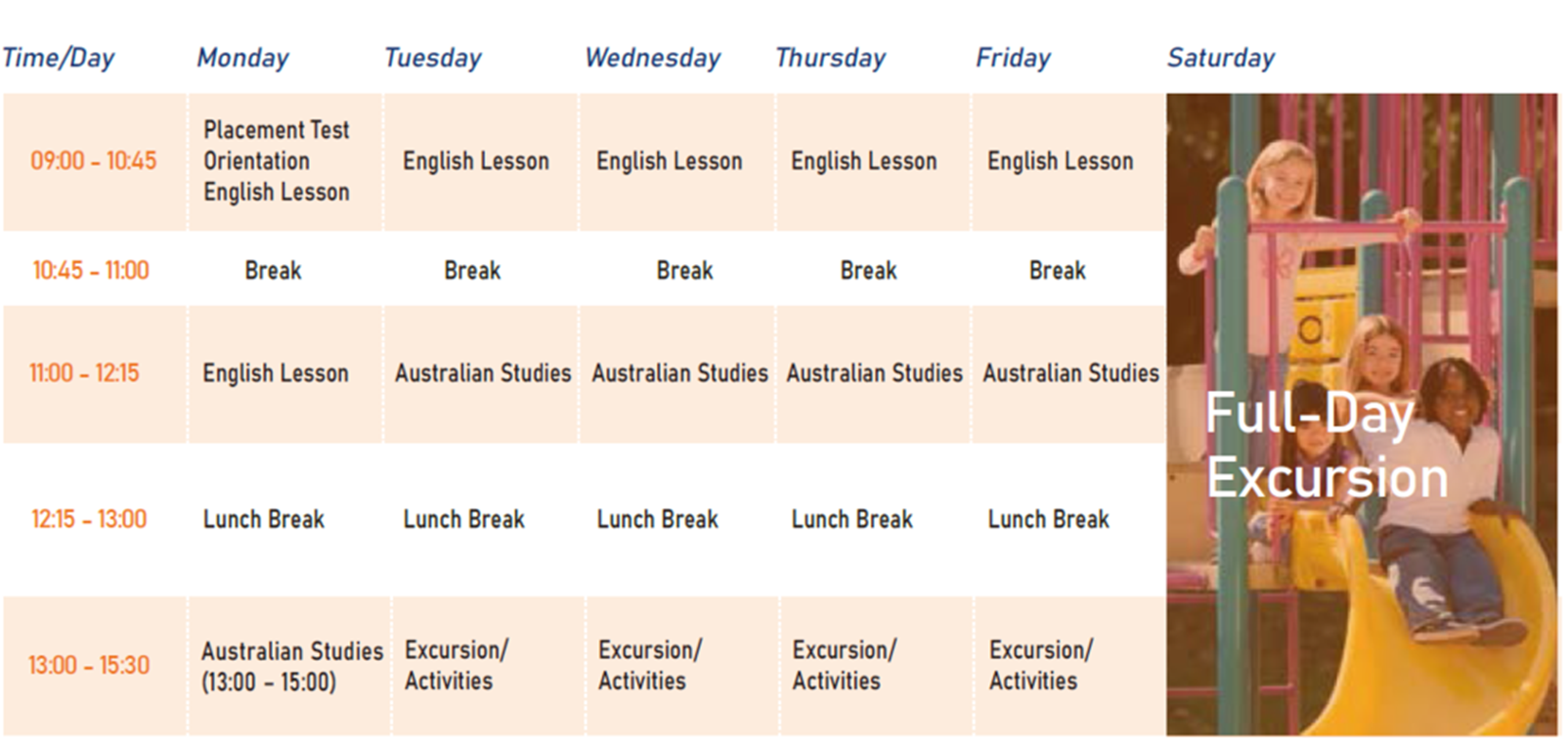Viewport: 1568px width, 746px height.
Task: Click the Wednesday column header
Action: click(x=653, y=58)
